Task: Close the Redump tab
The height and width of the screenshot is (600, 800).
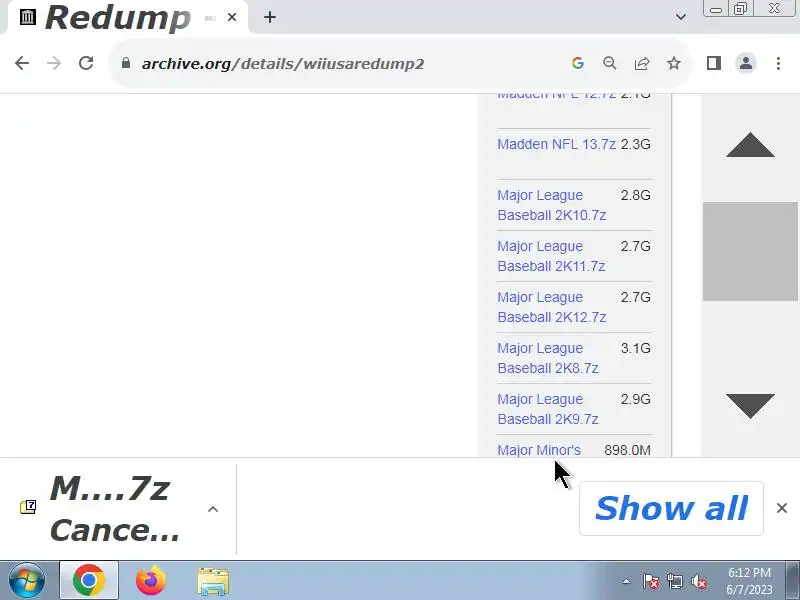Action: click(232, 17)
